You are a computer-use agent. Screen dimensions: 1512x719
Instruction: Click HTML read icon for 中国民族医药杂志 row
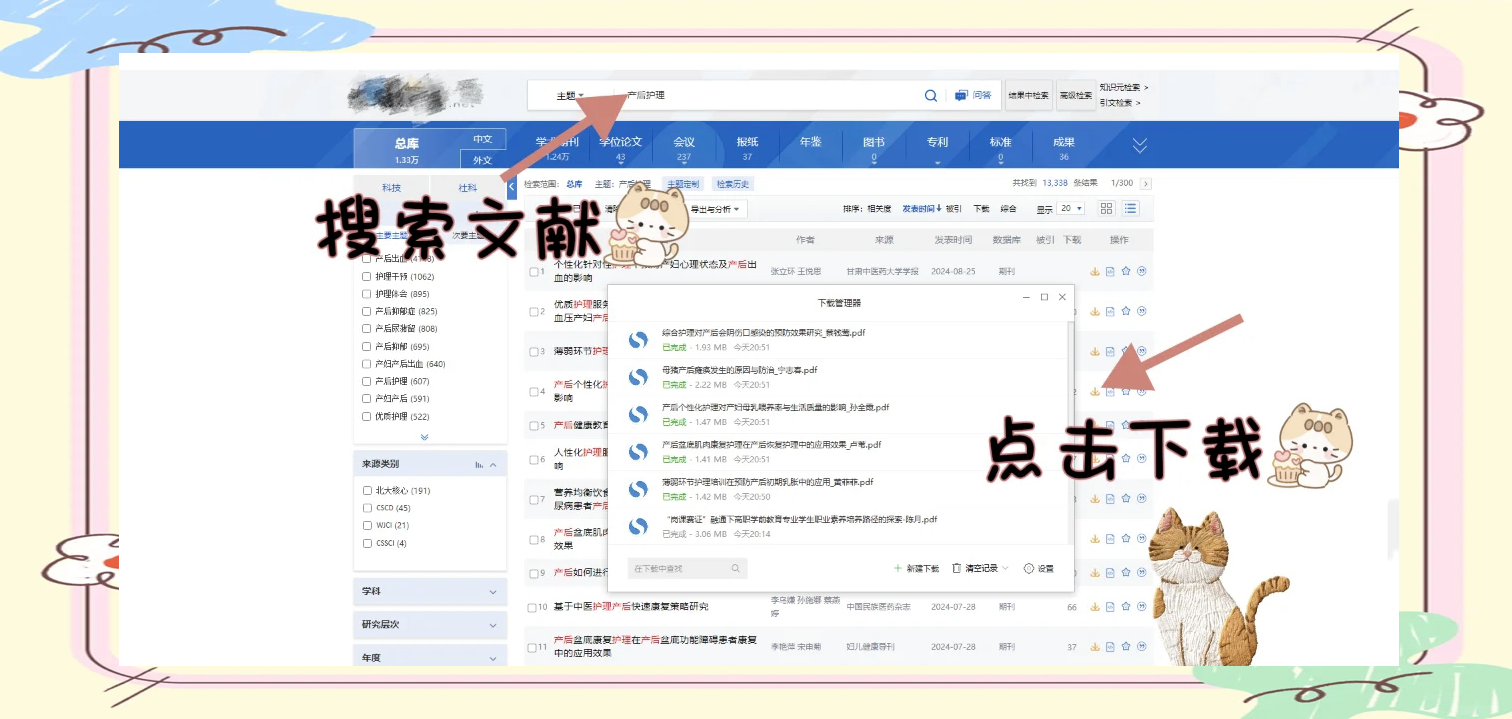pos(1110,607)
